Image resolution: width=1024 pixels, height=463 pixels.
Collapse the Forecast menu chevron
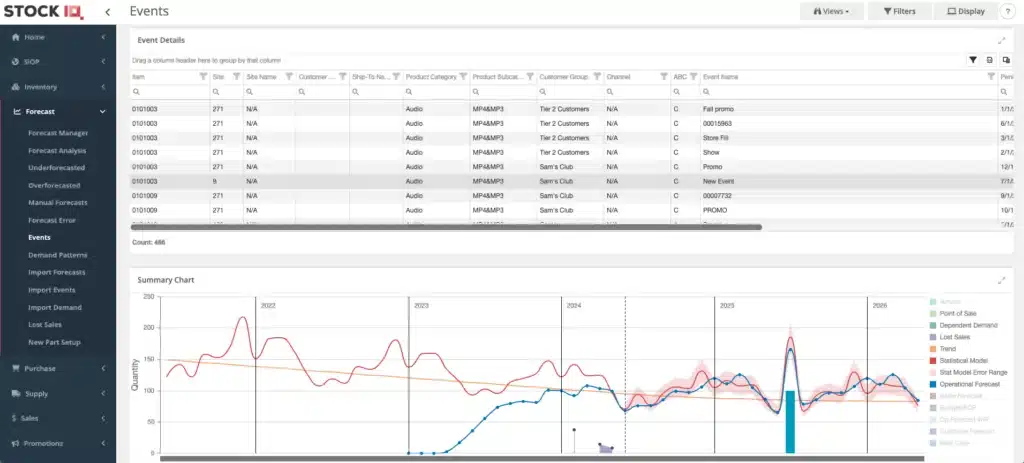[x=103, y=112]
